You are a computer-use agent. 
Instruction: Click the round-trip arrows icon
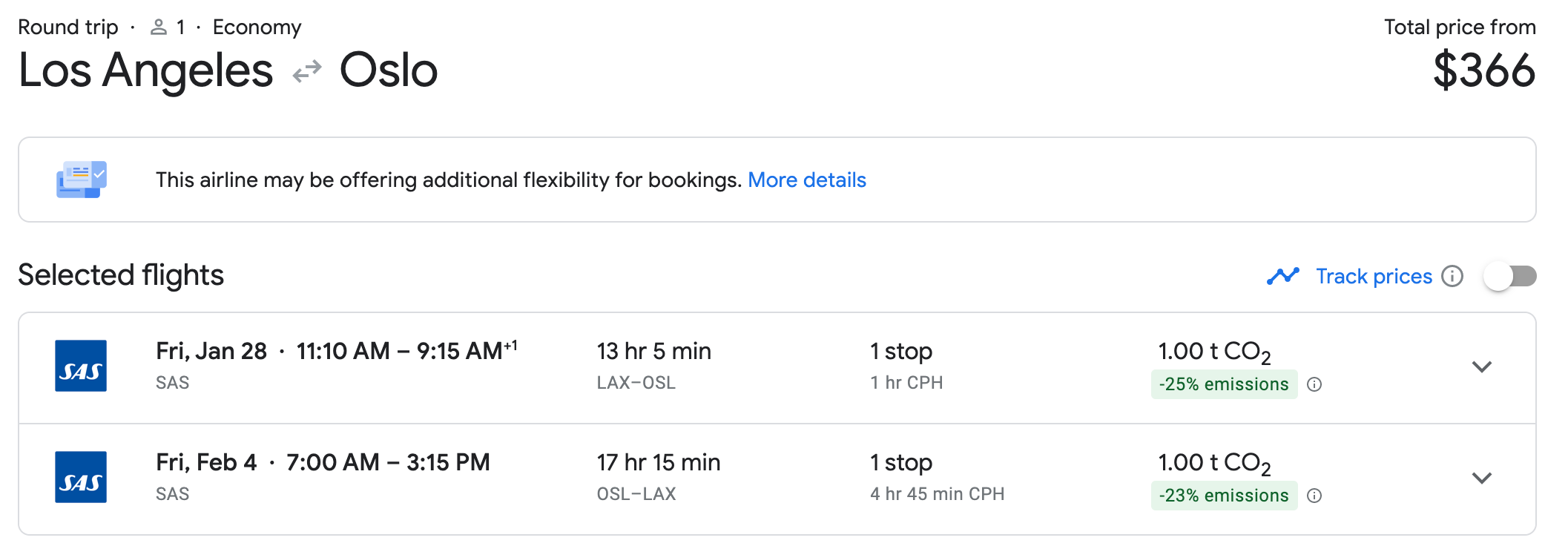click(x=307, y=71)
